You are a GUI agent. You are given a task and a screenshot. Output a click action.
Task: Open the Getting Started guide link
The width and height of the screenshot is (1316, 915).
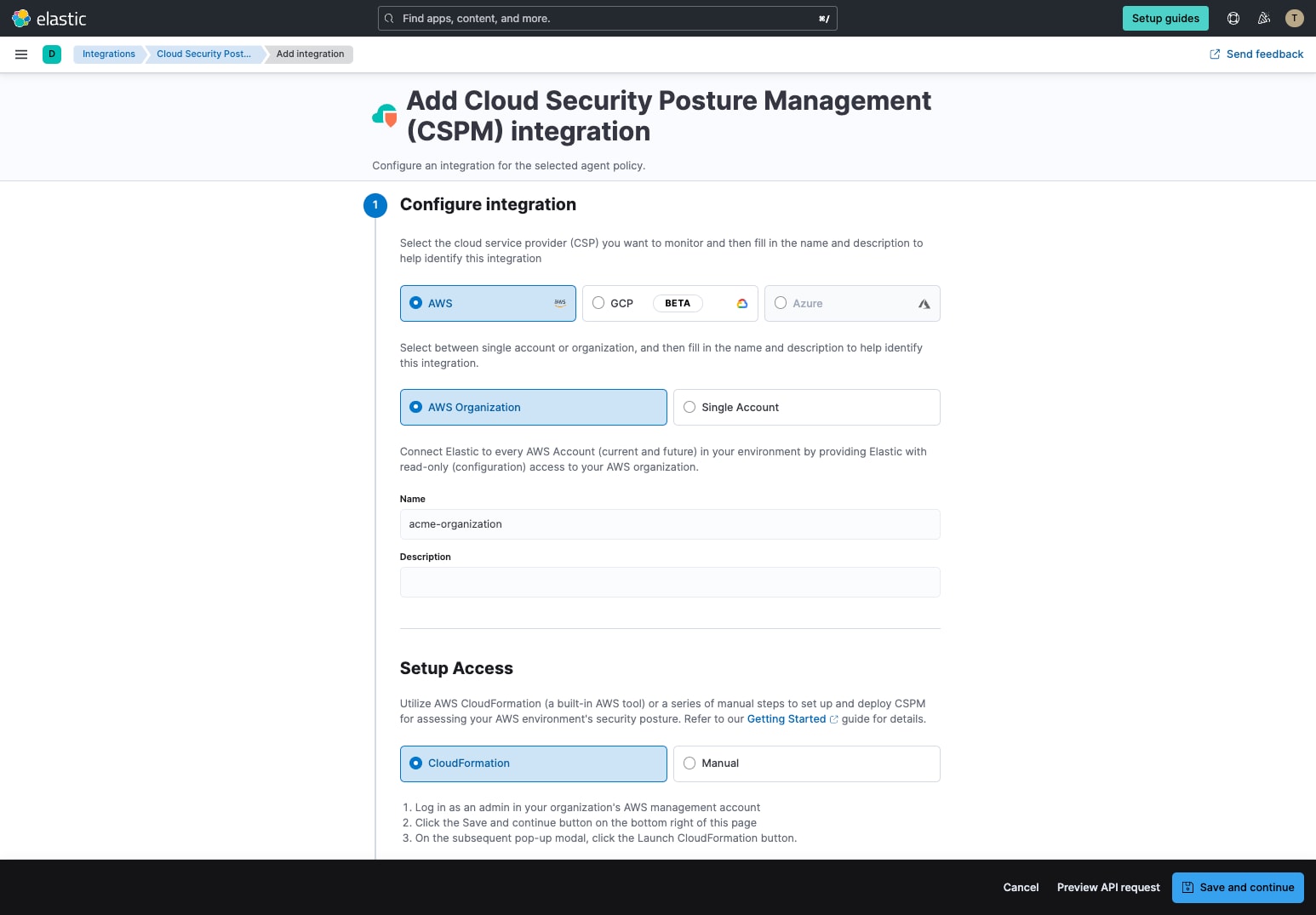pos(787,719)
